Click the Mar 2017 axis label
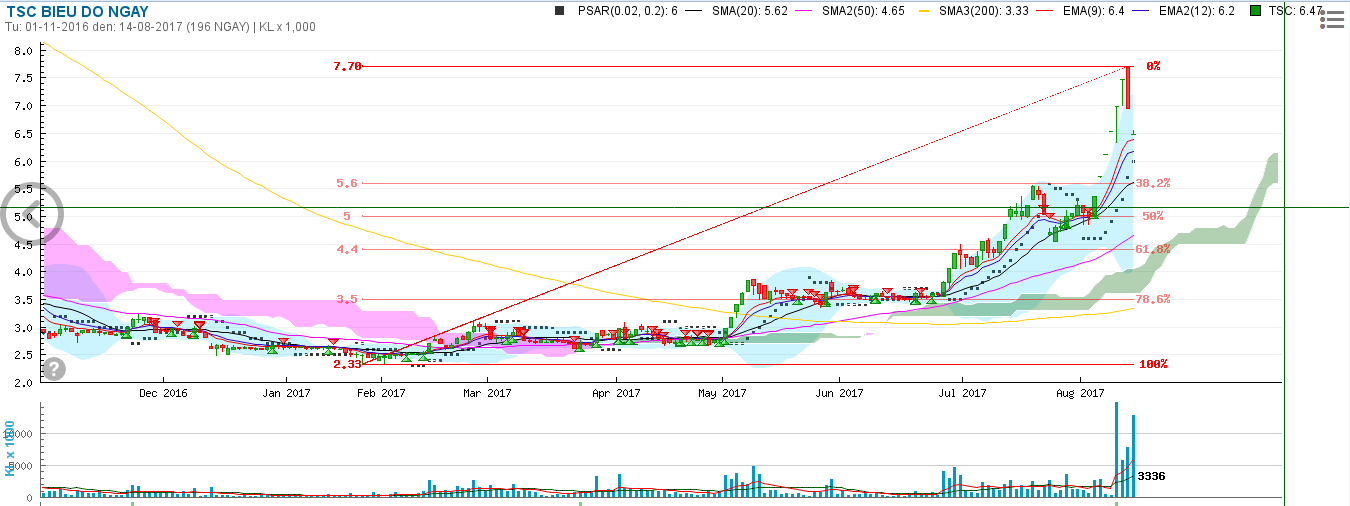1350x506 pixels. 486,393
